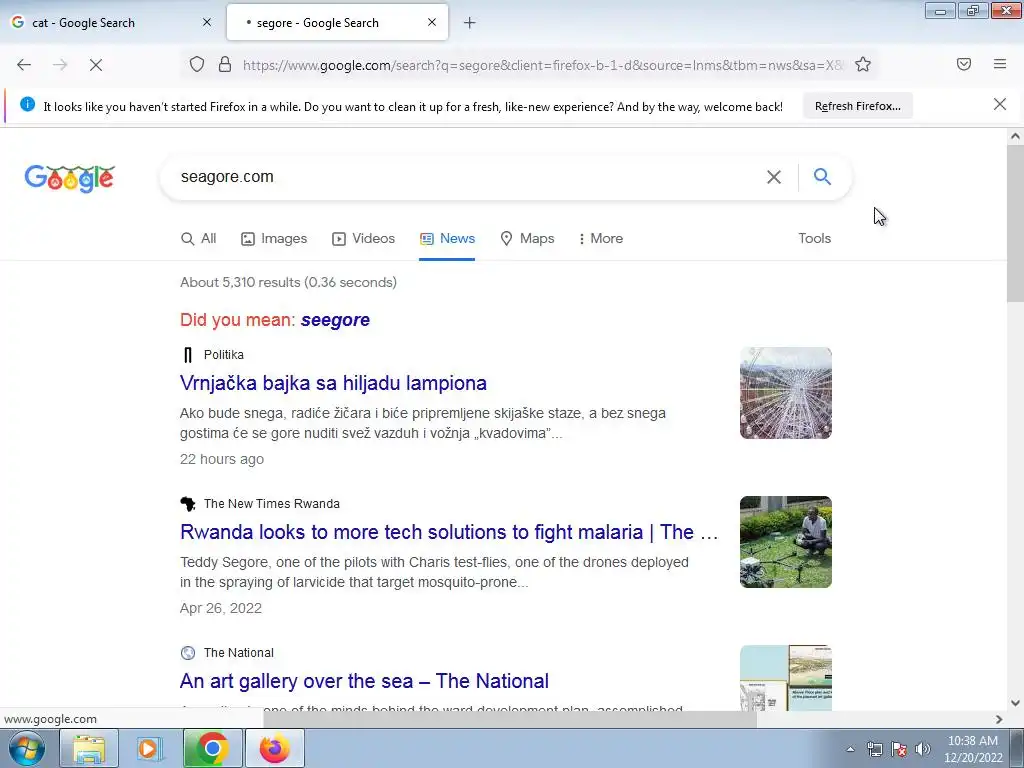Open the drone pilot article thumbnail

(x=786, y=542)
